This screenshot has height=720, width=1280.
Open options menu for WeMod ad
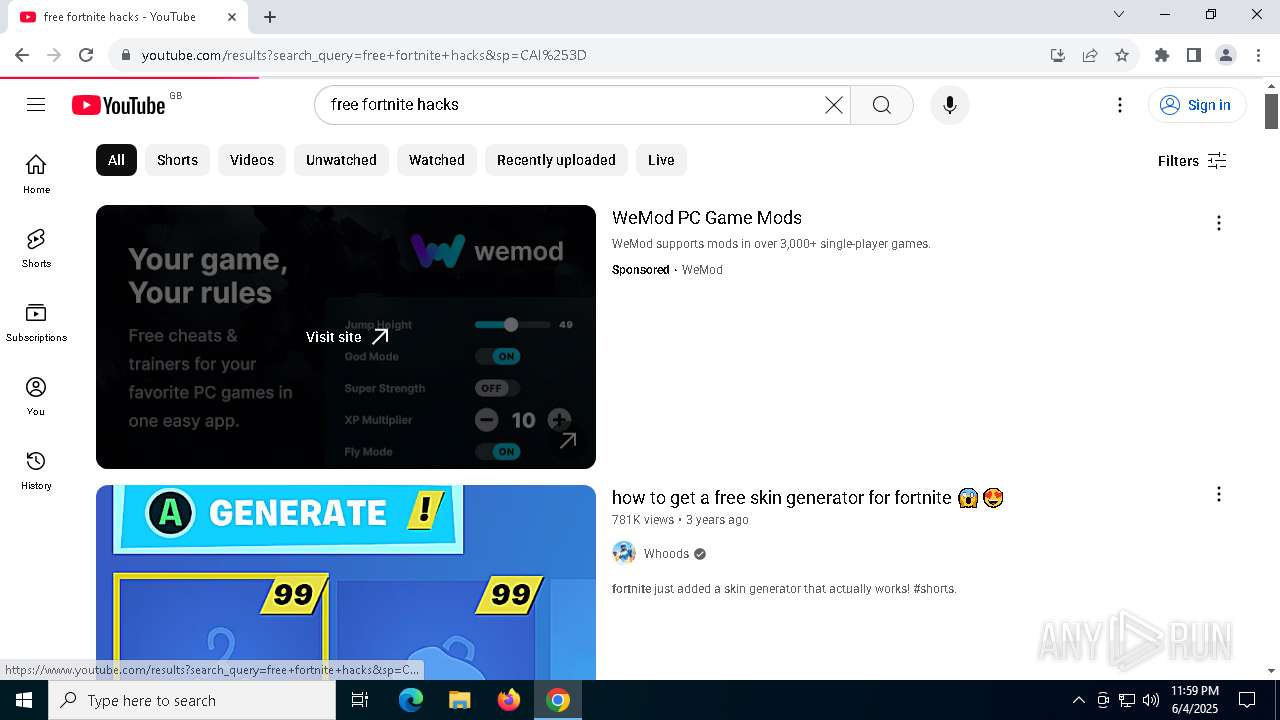click(1218, 223)
